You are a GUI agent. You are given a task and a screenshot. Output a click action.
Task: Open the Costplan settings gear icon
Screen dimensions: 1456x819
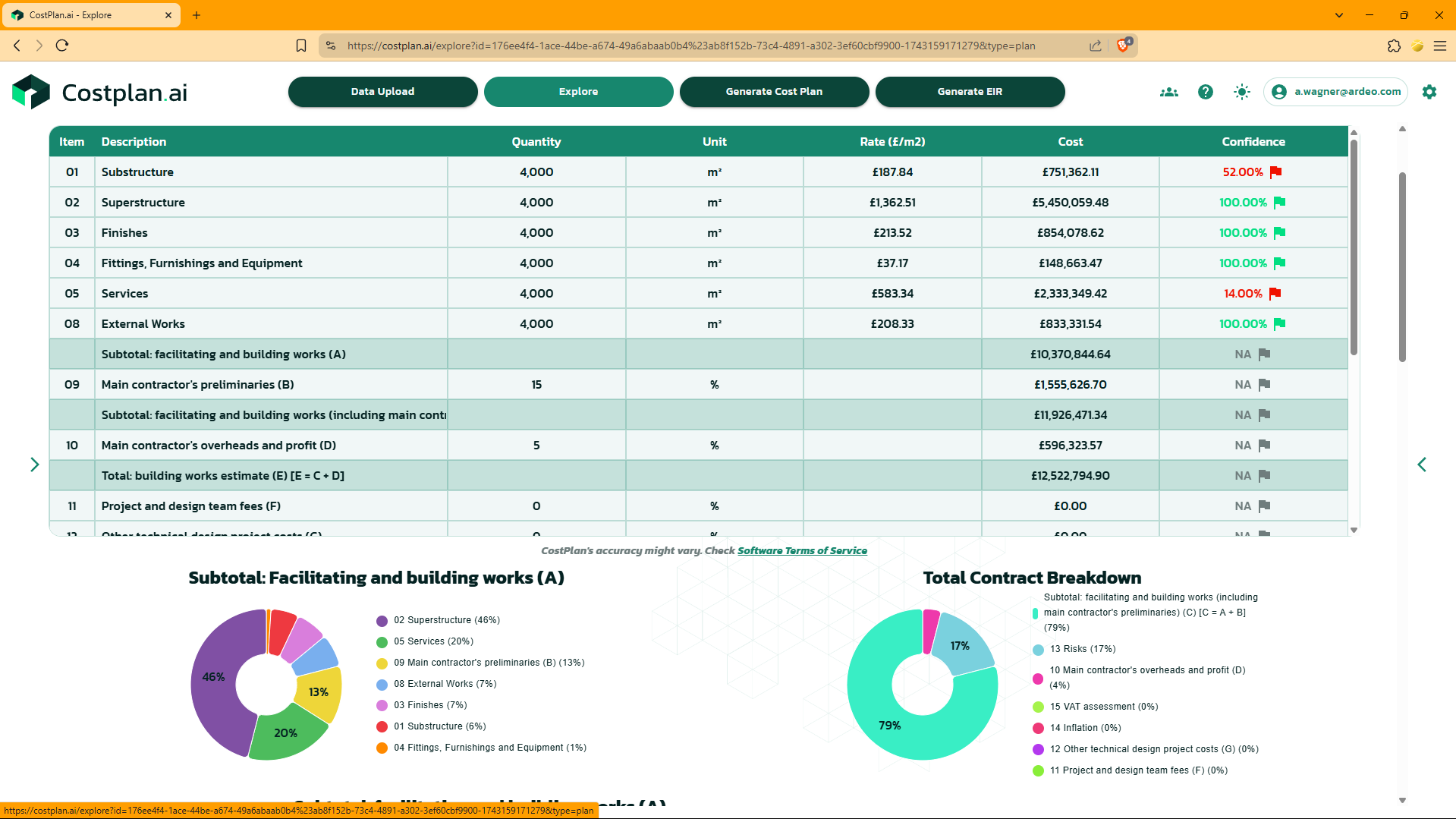[x=1429, y=92]
